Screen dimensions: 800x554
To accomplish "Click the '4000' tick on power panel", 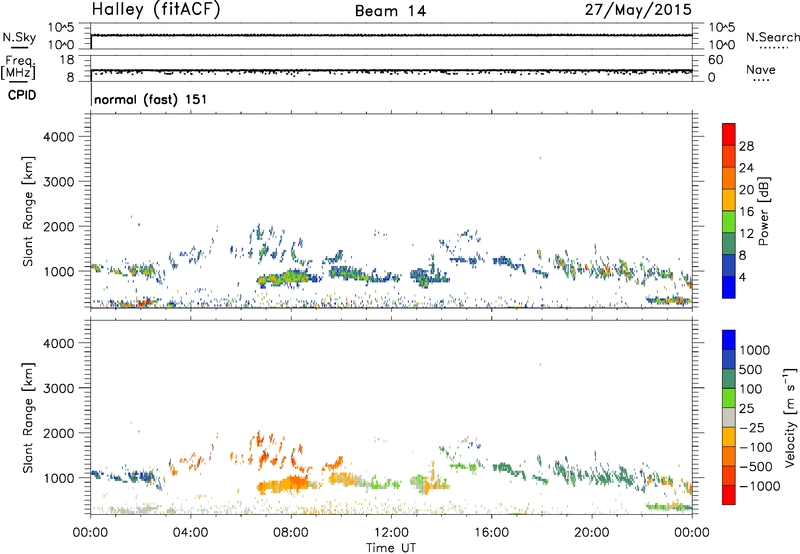I will pyautogui.click(x=59, y=137).
